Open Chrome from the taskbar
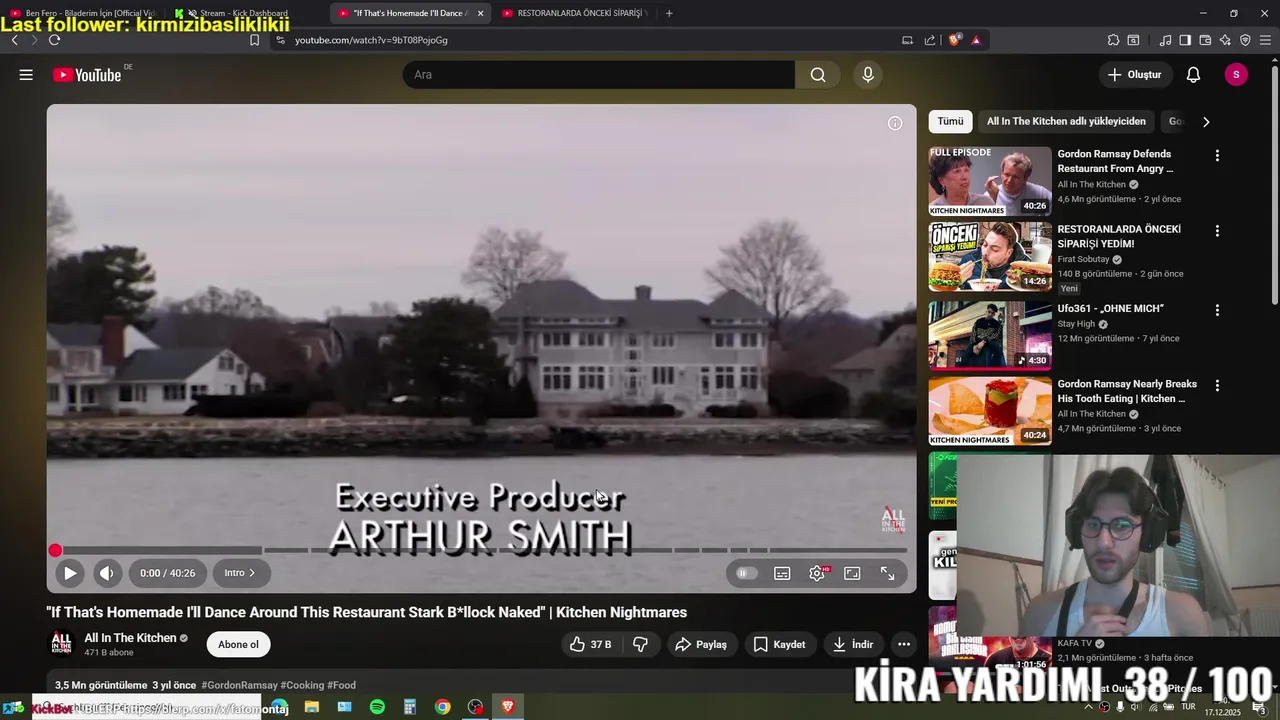 pyautogui.click(x=442, y=707)
